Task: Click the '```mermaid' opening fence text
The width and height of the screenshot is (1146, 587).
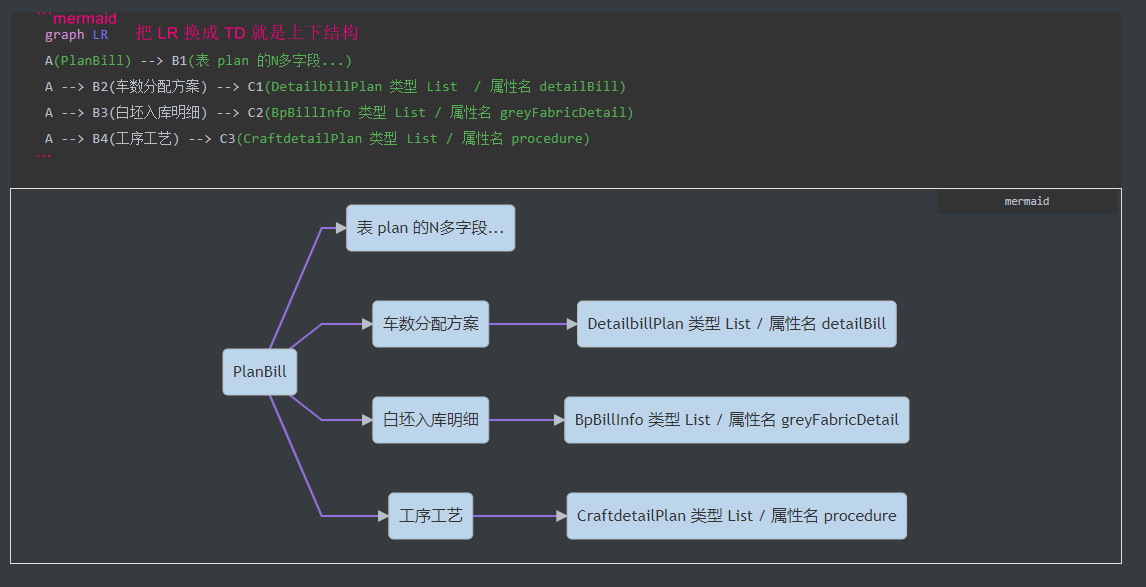Action: [77, 18]
